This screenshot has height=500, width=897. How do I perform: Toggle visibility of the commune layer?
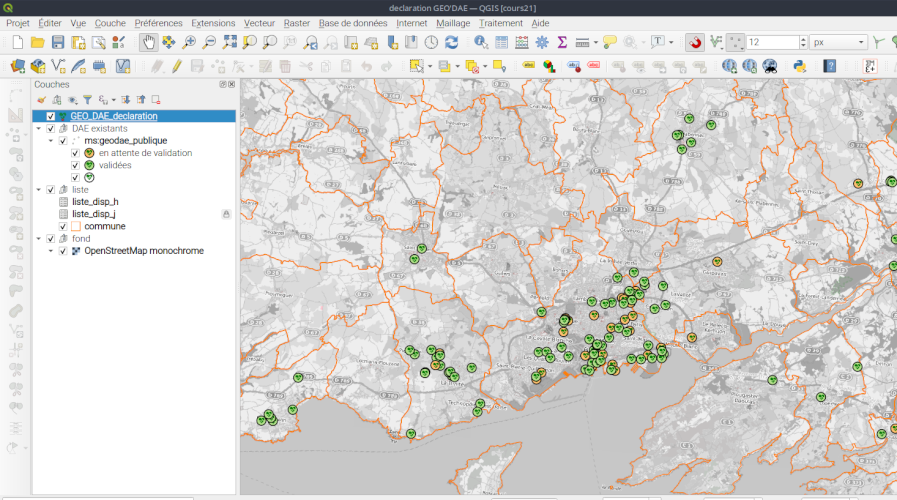63,226
